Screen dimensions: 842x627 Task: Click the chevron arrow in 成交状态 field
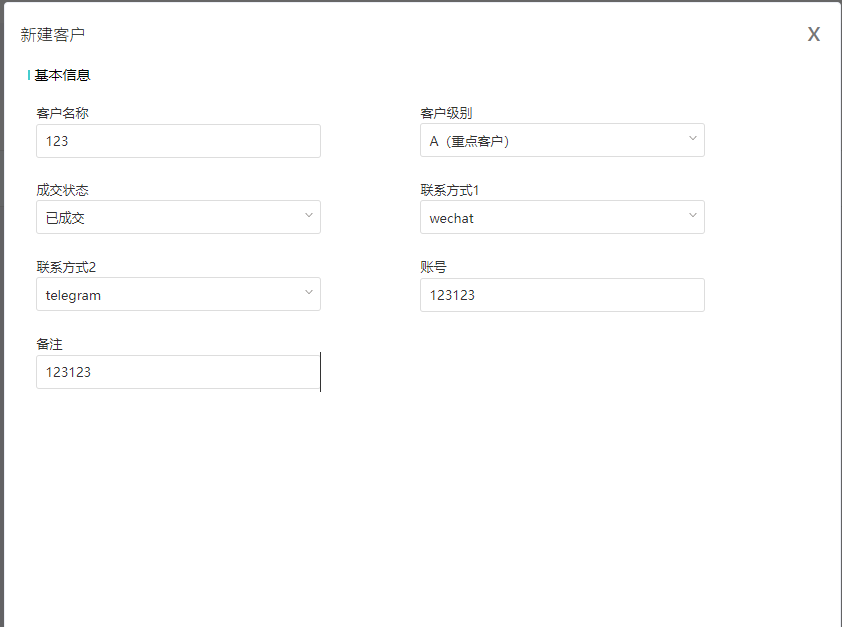(x=309, y=216)
